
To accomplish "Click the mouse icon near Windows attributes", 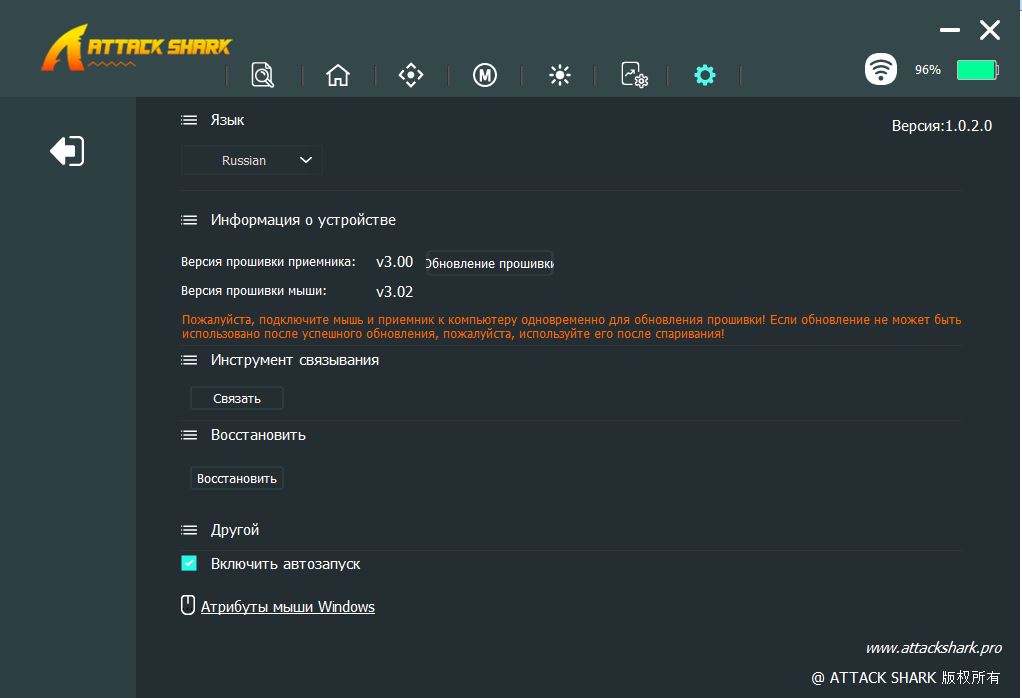I will click(188, 605).
